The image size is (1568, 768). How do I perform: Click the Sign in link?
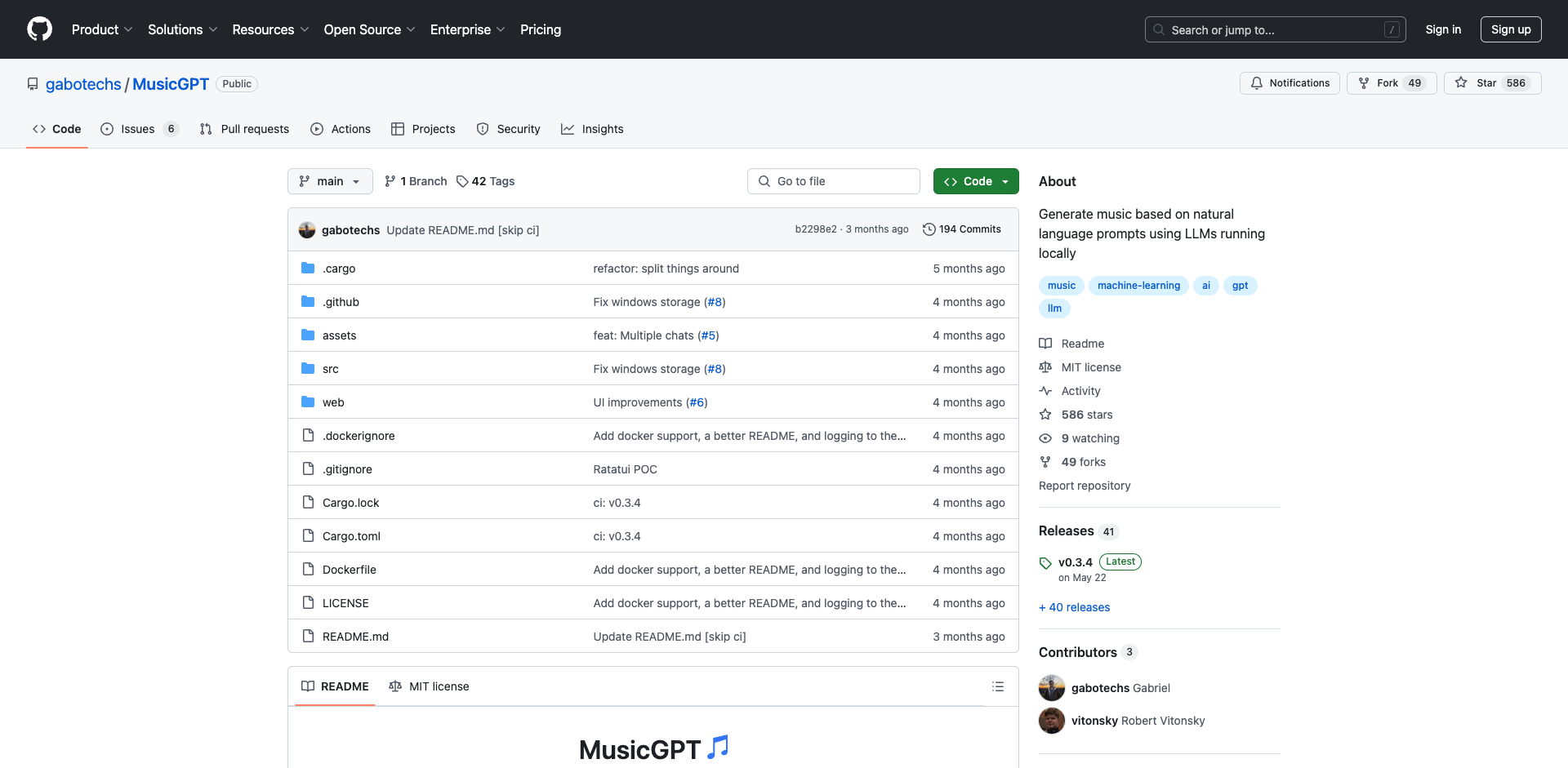tap(1443, 29)
